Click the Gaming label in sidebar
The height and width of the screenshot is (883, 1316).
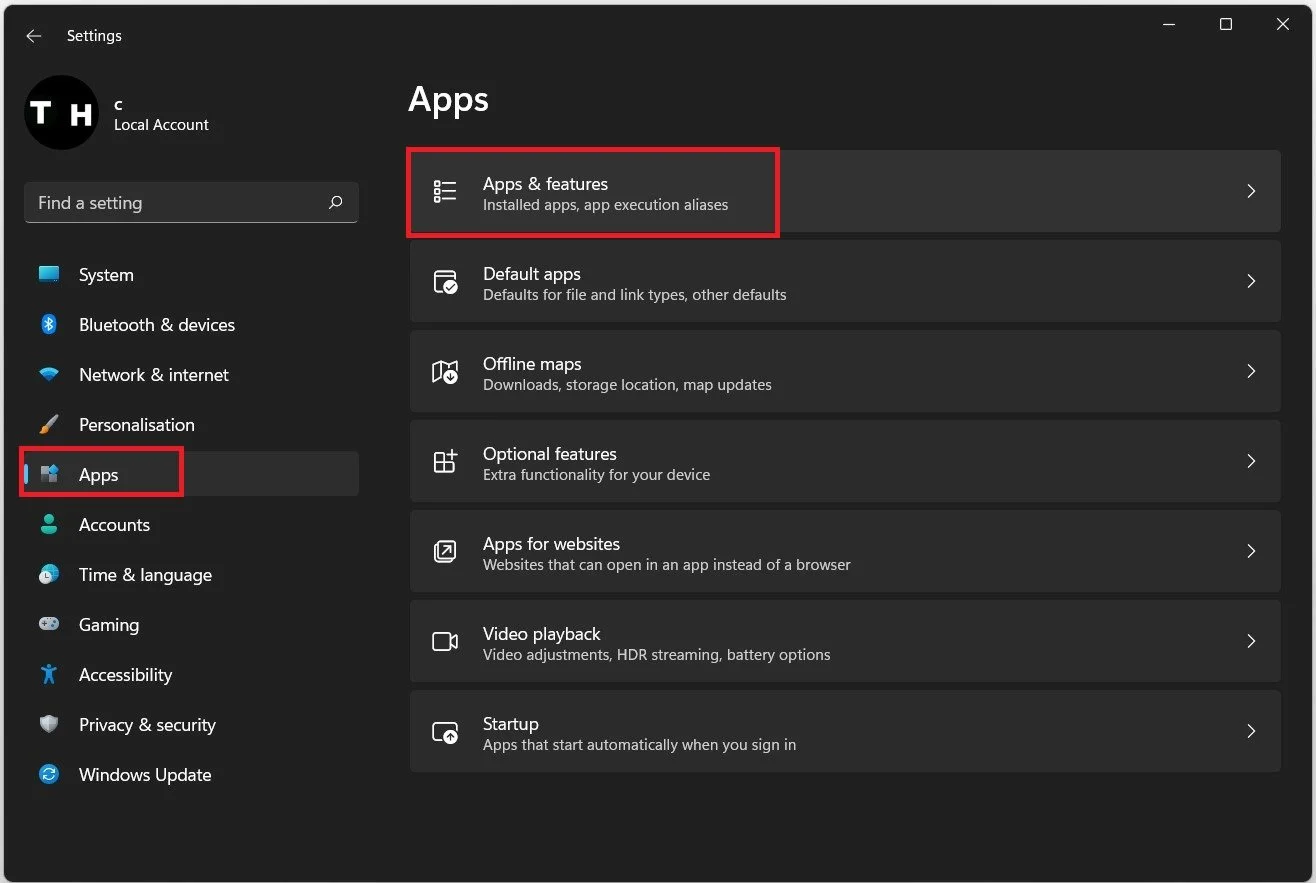(109, 625)
